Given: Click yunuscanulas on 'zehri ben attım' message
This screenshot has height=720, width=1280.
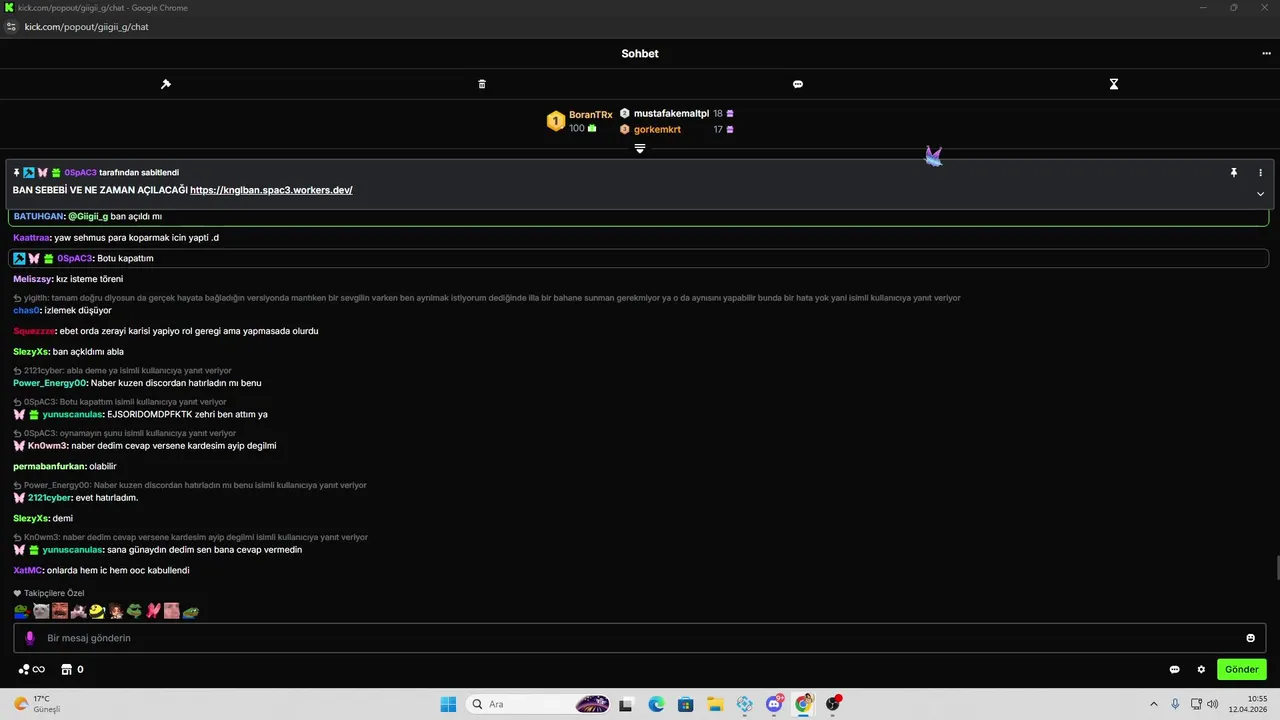Looking at the screenshot, I should (x=72, y=414).
